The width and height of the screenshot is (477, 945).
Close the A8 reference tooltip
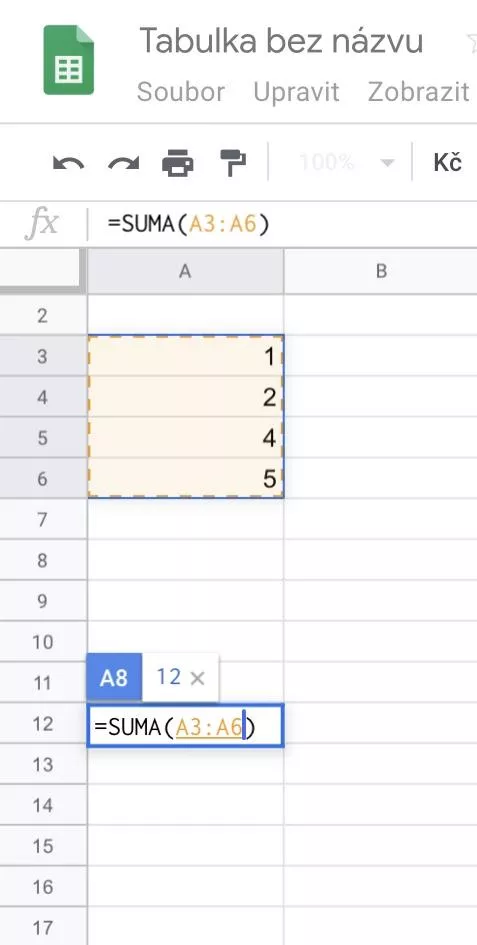coord(197,679)
